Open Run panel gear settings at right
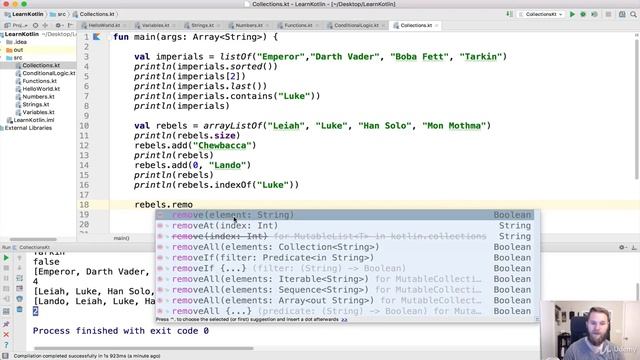The height and width of the screenshot is (360, 640). click(x=622, y=247)
